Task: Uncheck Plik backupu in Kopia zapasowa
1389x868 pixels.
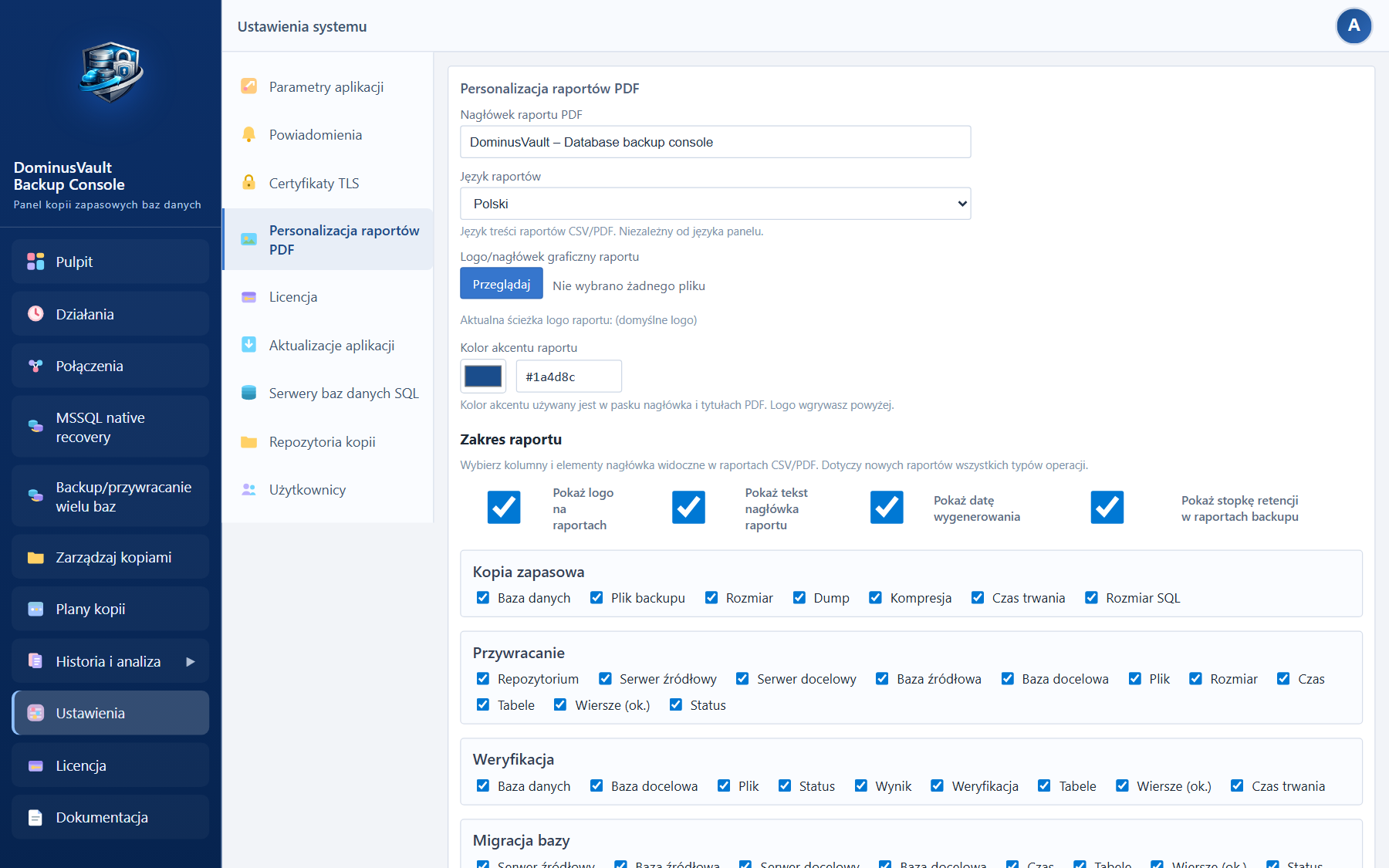Action: [596, 598]
